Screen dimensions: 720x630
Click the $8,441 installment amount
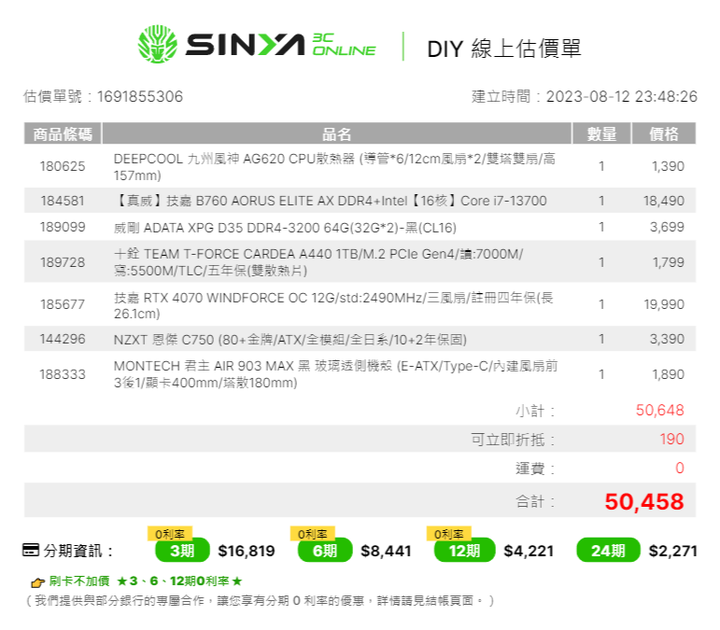pyautogui.click(x=386, y=551)
